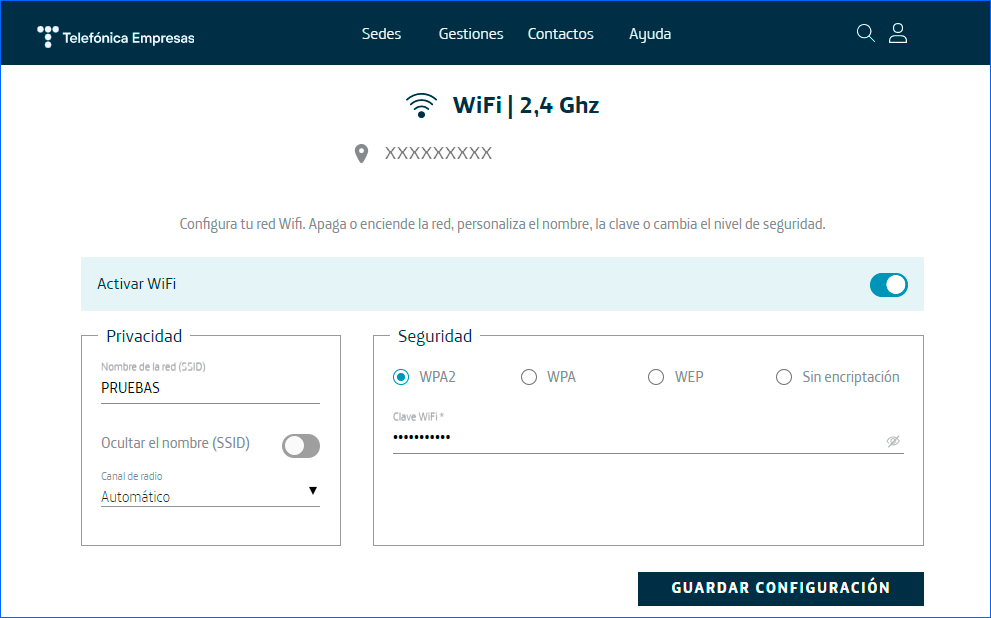The image size is (991, 618).
Task: Select the WPA2 security option
Action: pyautogui.click(x=401, y=377)
